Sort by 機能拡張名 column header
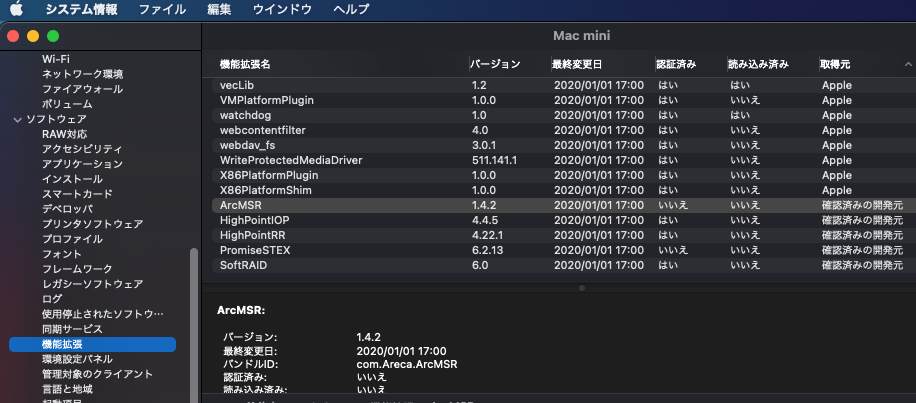The width and height of the screenshot is (916, 403). click(245, 64)
